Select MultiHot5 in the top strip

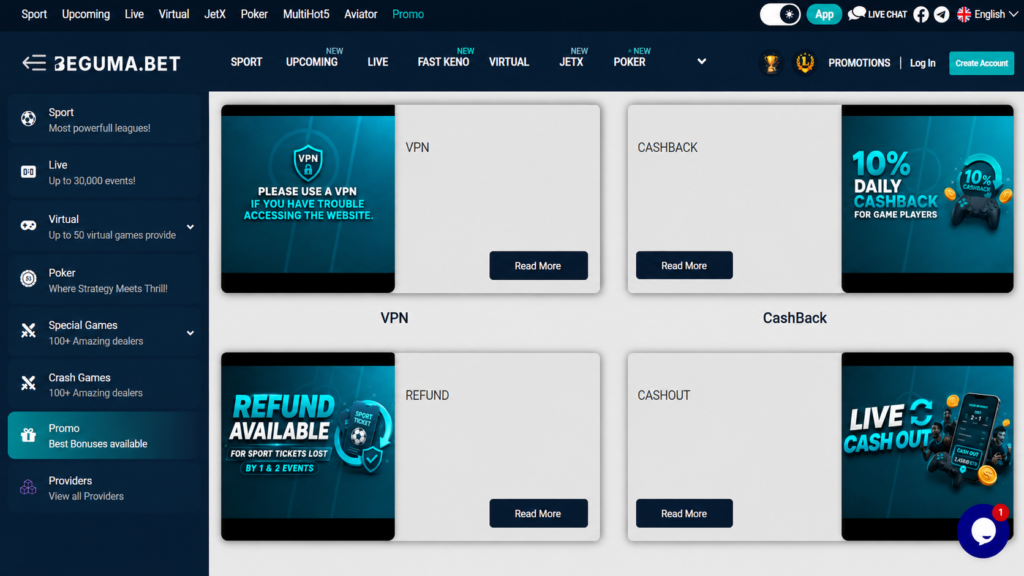click(306, 14)
